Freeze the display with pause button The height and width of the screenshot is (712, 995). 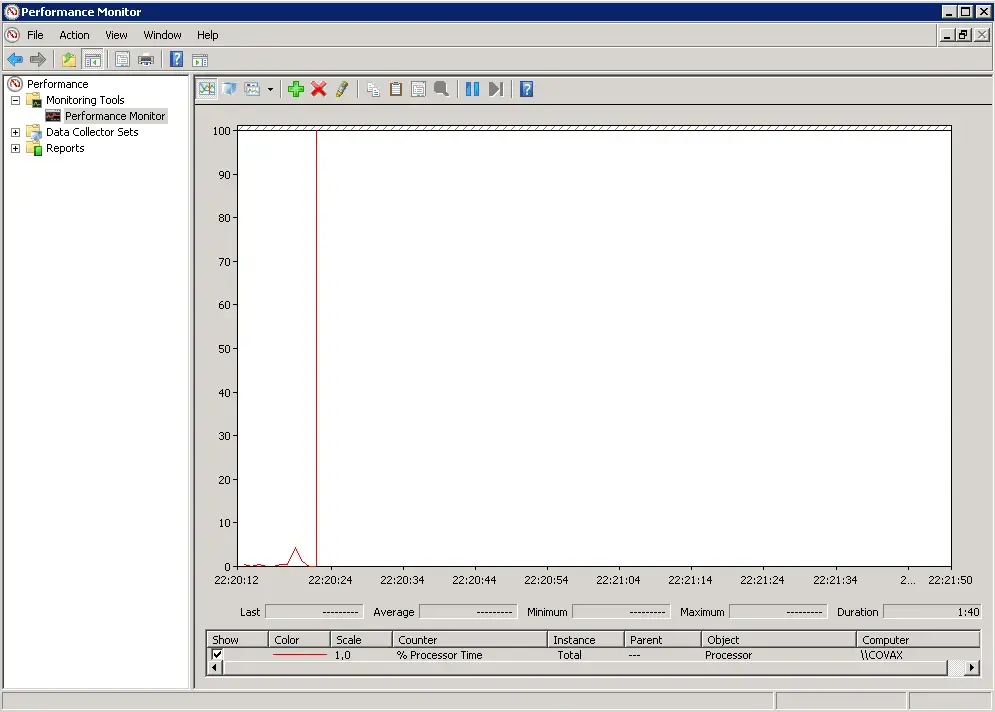pyautogui.click(x=473, y=89)
